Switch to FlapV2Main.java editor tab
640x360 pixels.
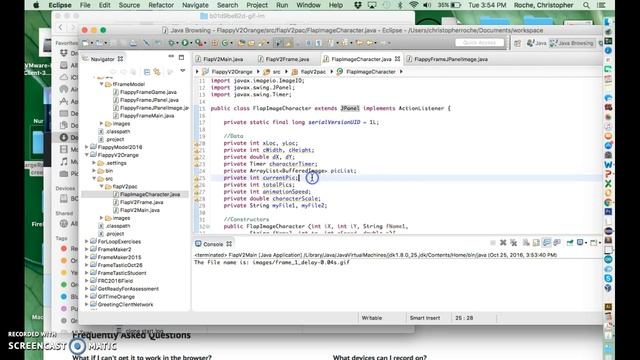tap(223, 59)
